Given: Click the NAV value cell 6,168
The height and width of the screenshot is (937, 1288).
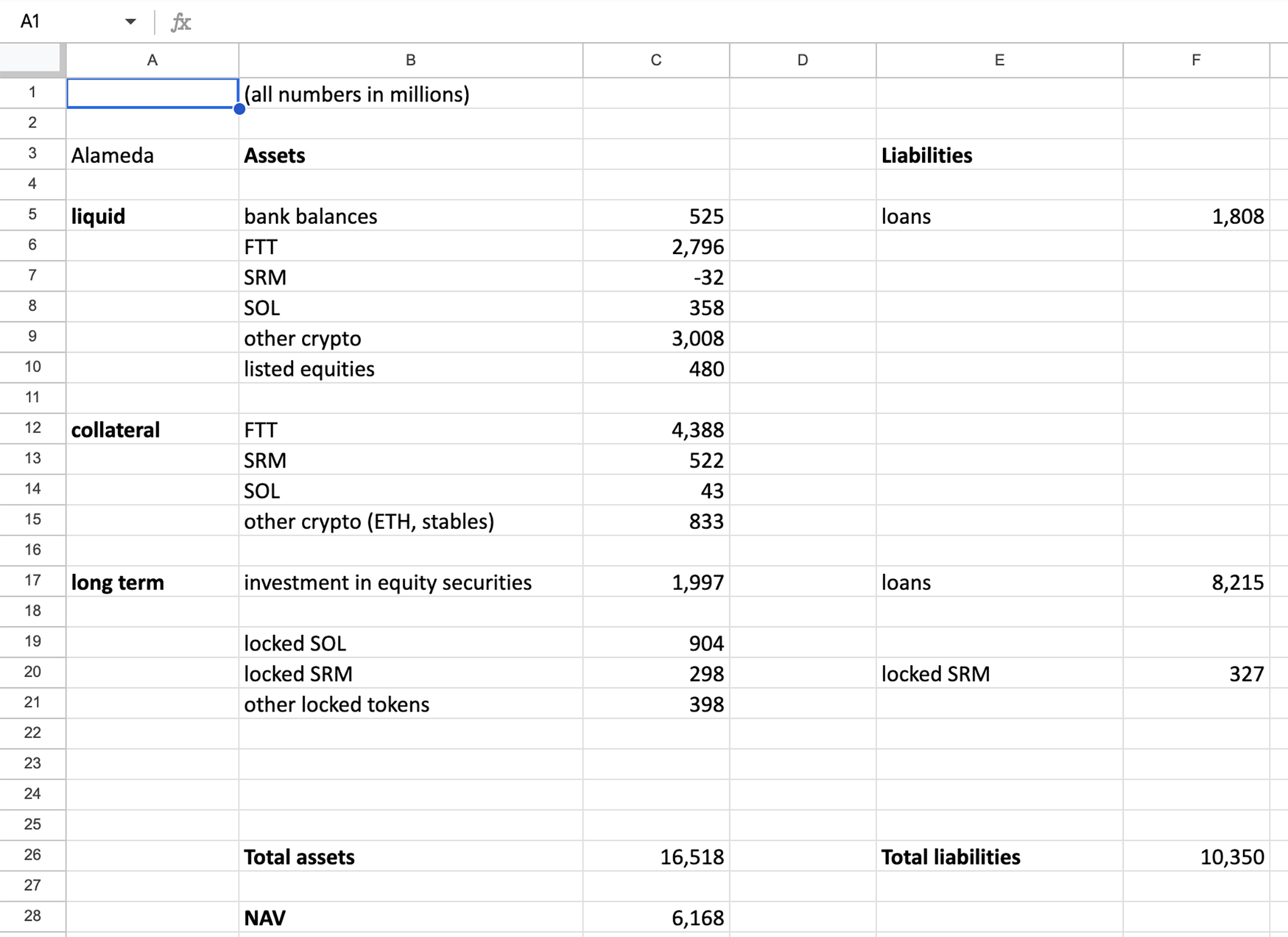Looking at the screenshot, I should click(697, 918).
